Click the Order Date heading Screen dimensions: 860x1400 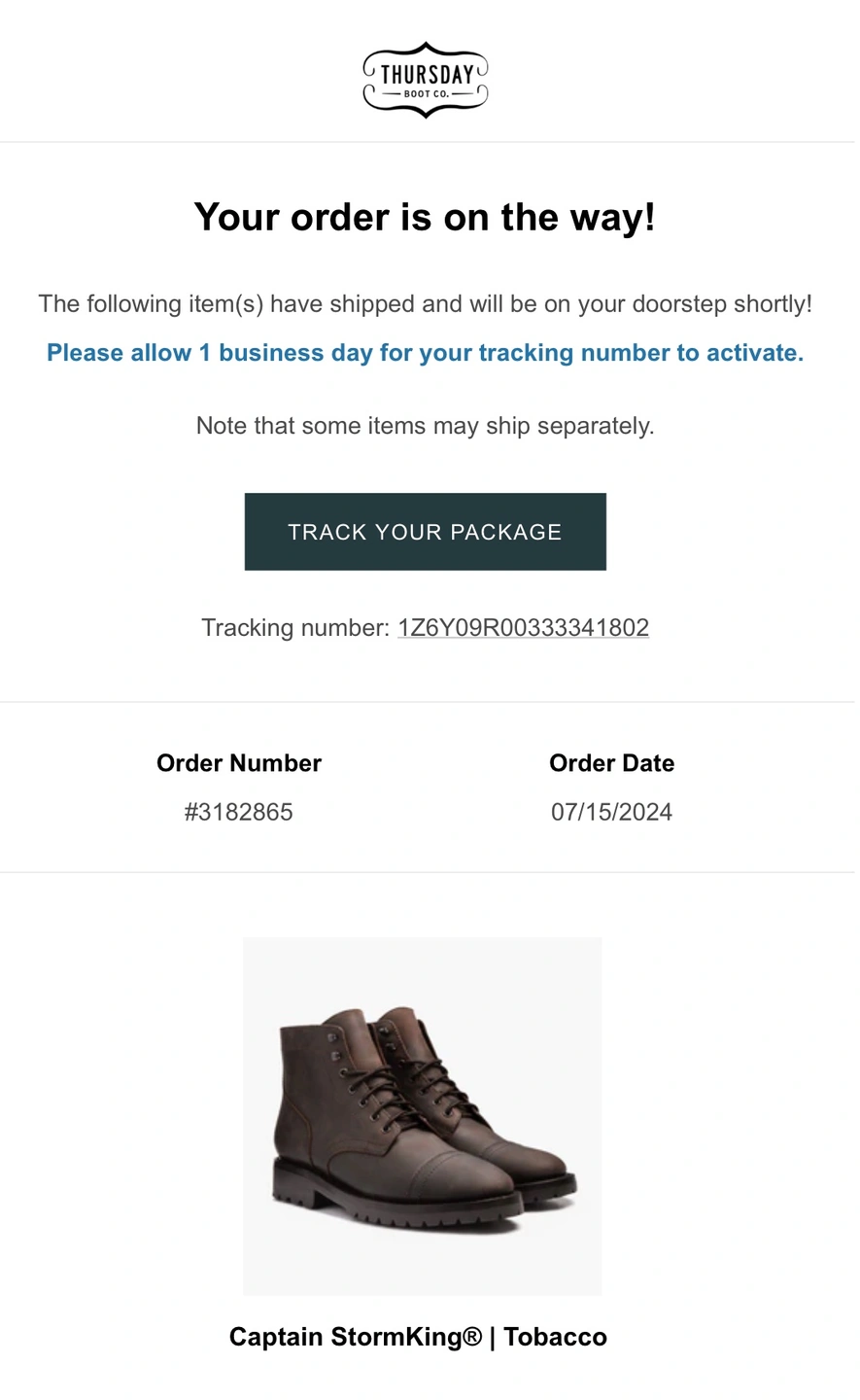coord(611,763)
